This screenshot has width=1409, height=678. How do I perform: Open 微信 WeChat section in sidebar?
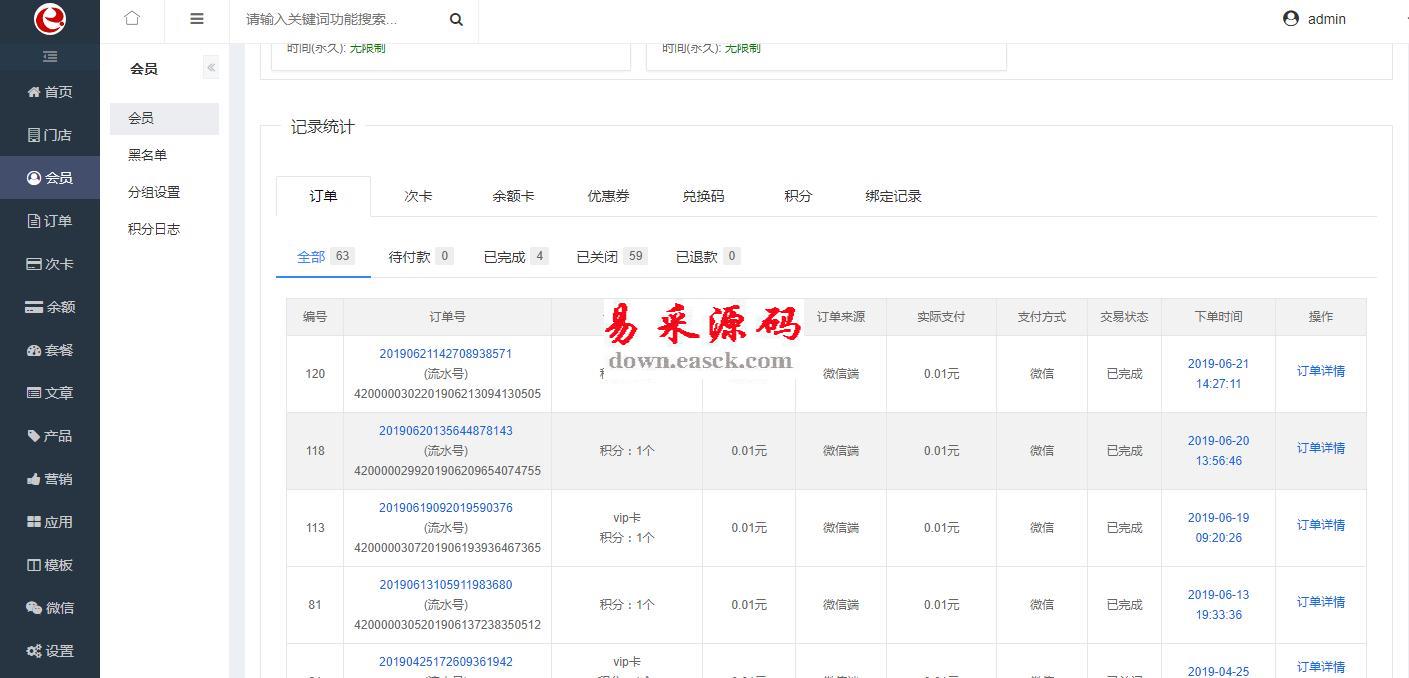[x=50, y=608]
